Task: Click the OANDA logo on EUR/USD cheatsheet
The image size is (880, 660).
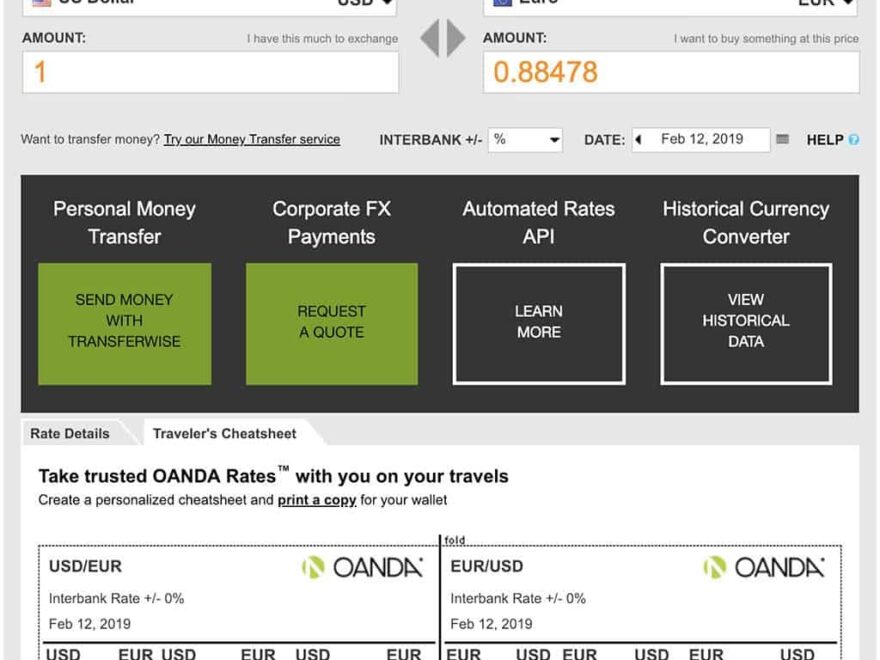Action: pos(764,568)
